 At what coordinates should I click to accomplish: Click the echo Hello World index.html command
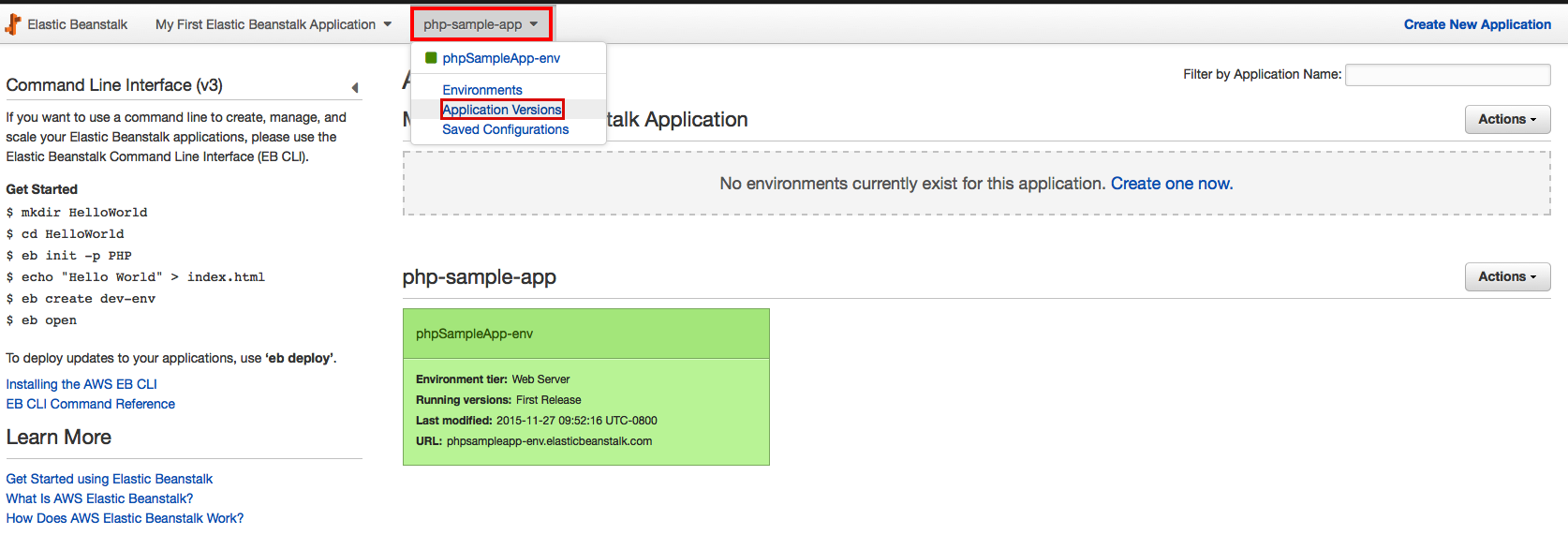click(136, 277)
